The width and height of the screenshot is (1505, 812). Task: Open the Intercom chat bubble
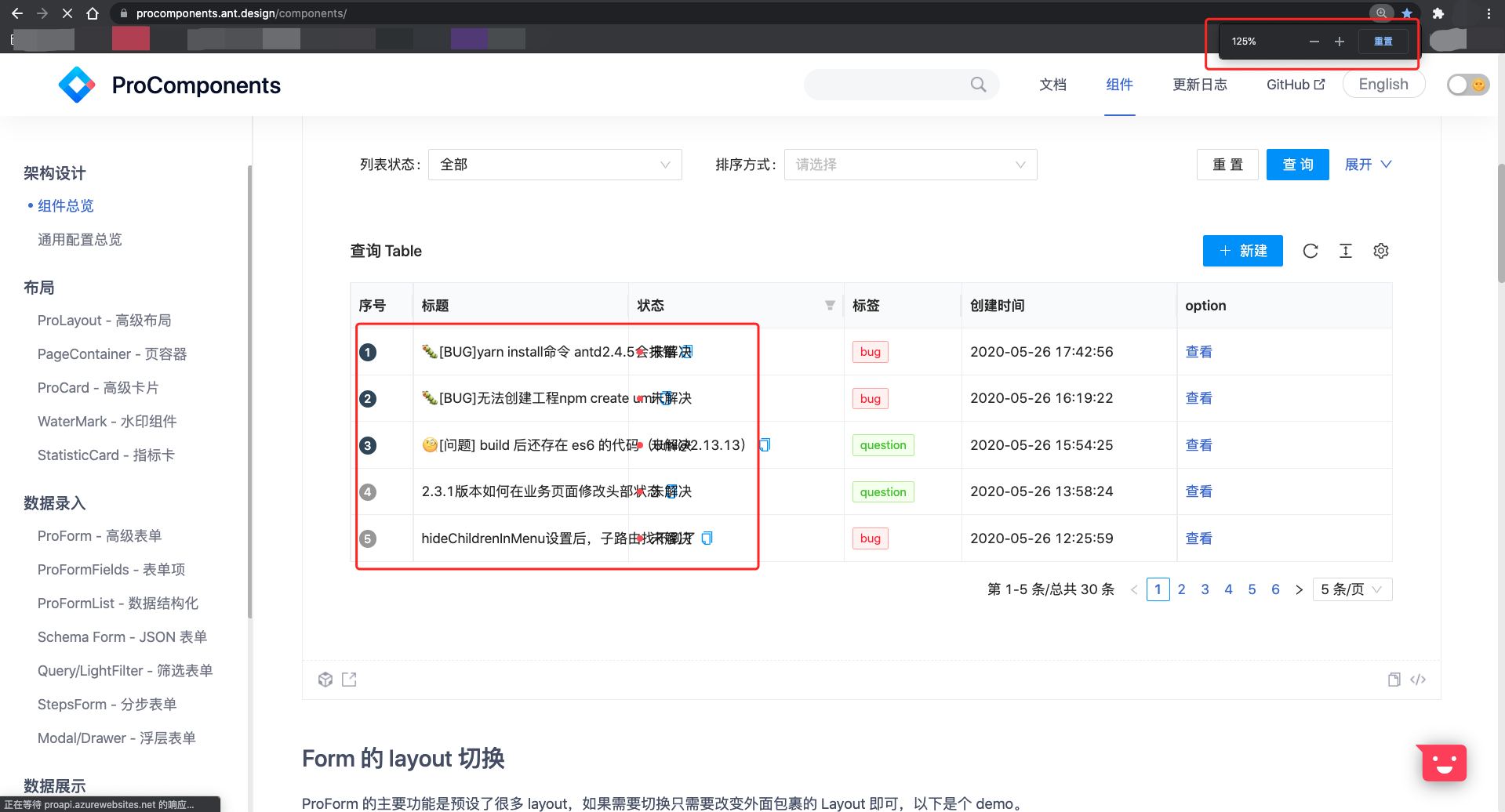click(x=1442, y=762)
